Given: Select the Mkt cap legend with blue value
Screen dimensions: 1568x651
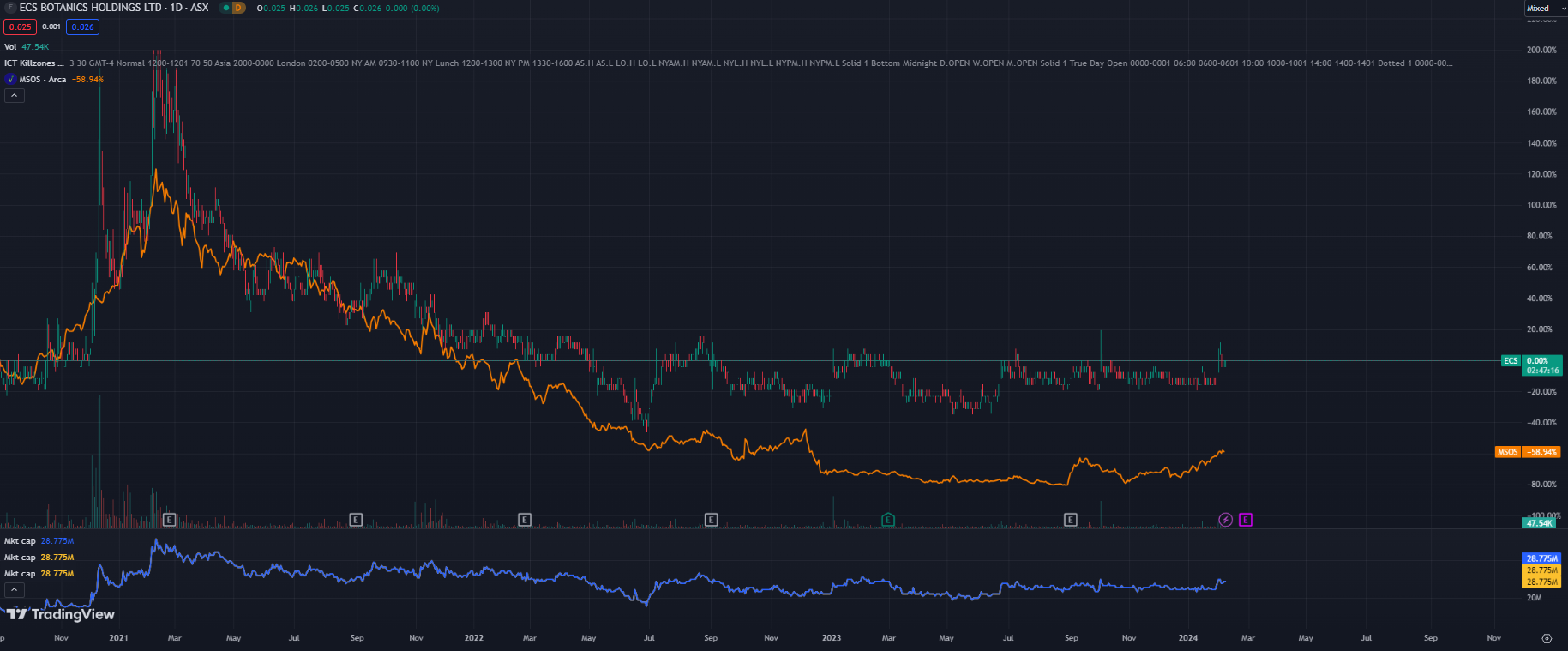Looking at the screenshot, I should [x=39, y=541].
